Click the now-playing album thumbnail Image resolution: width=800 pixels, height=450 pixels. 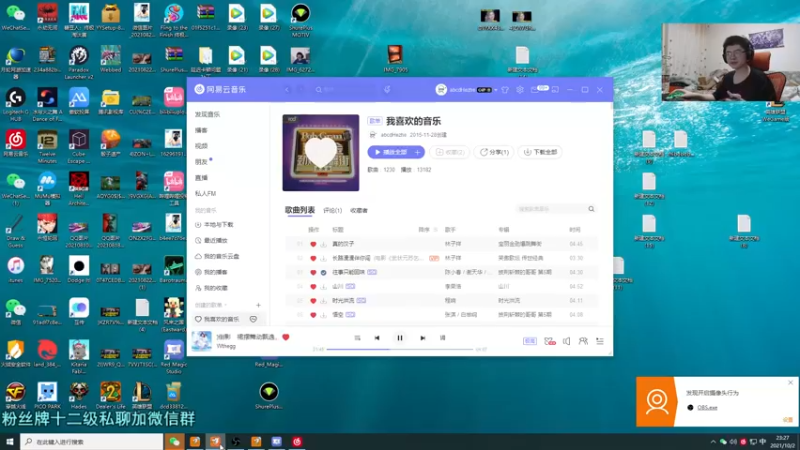202,340
